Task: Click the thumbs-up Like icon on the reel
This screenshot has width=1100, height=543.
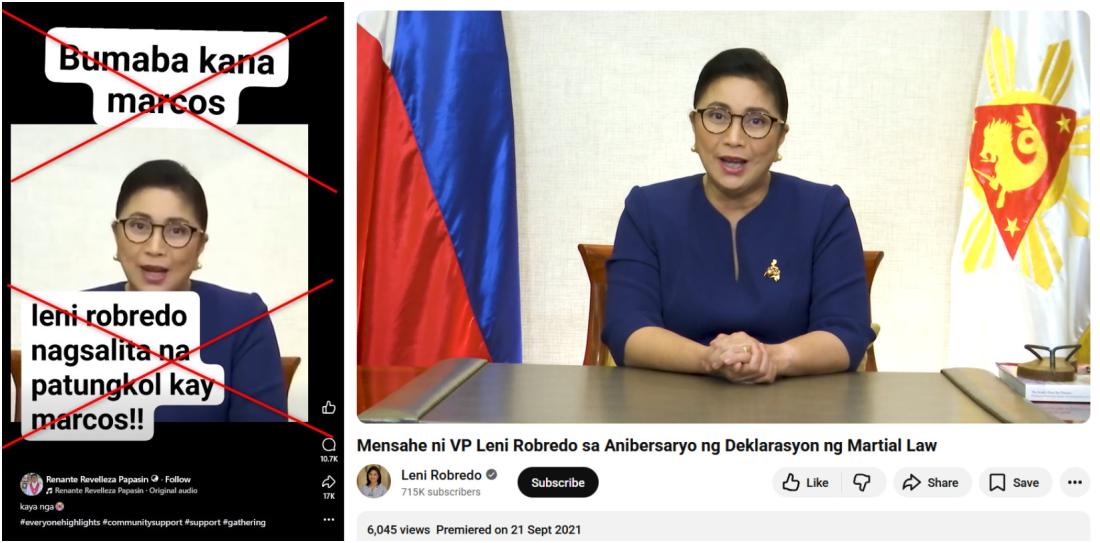Action: click(328, 408)
